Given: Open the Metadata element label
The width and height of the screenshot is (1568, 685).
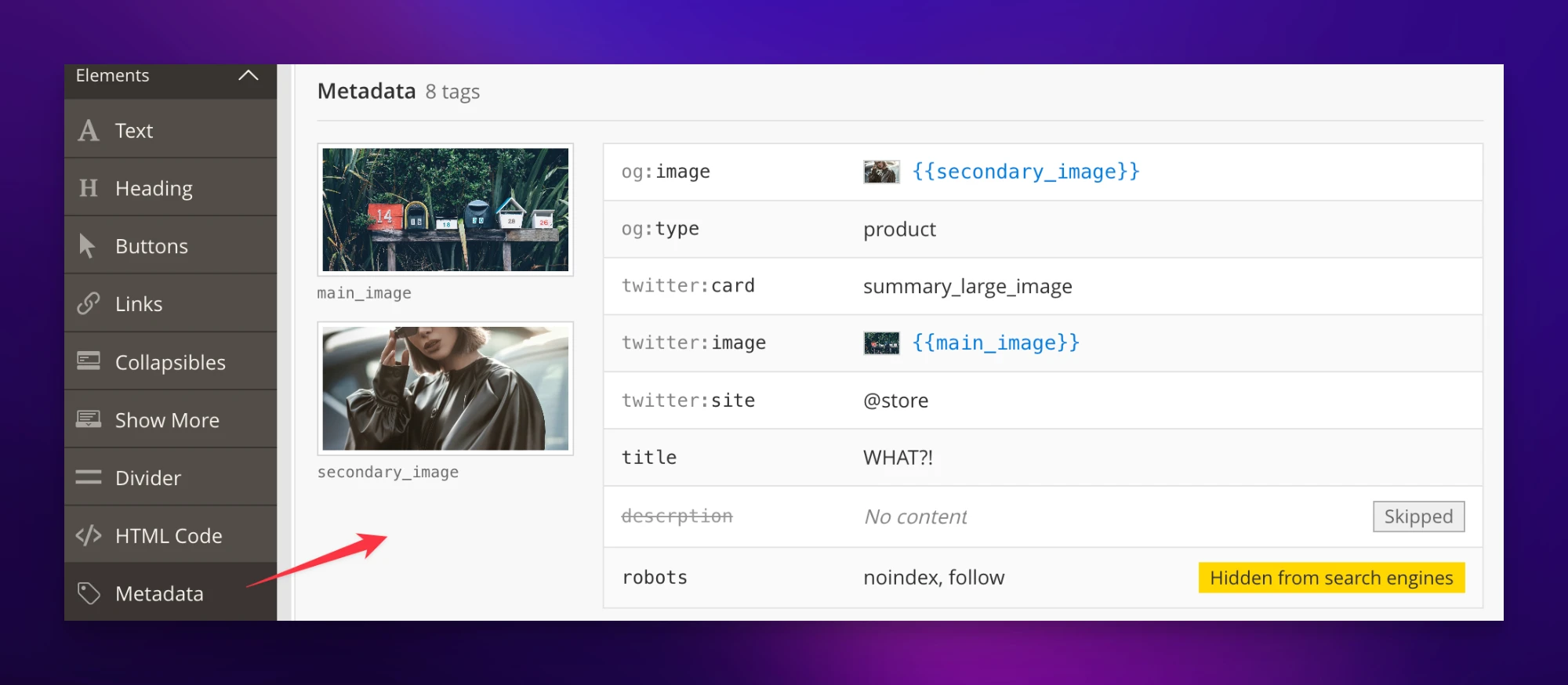Looking at the screenshot, I should [159, 594].
